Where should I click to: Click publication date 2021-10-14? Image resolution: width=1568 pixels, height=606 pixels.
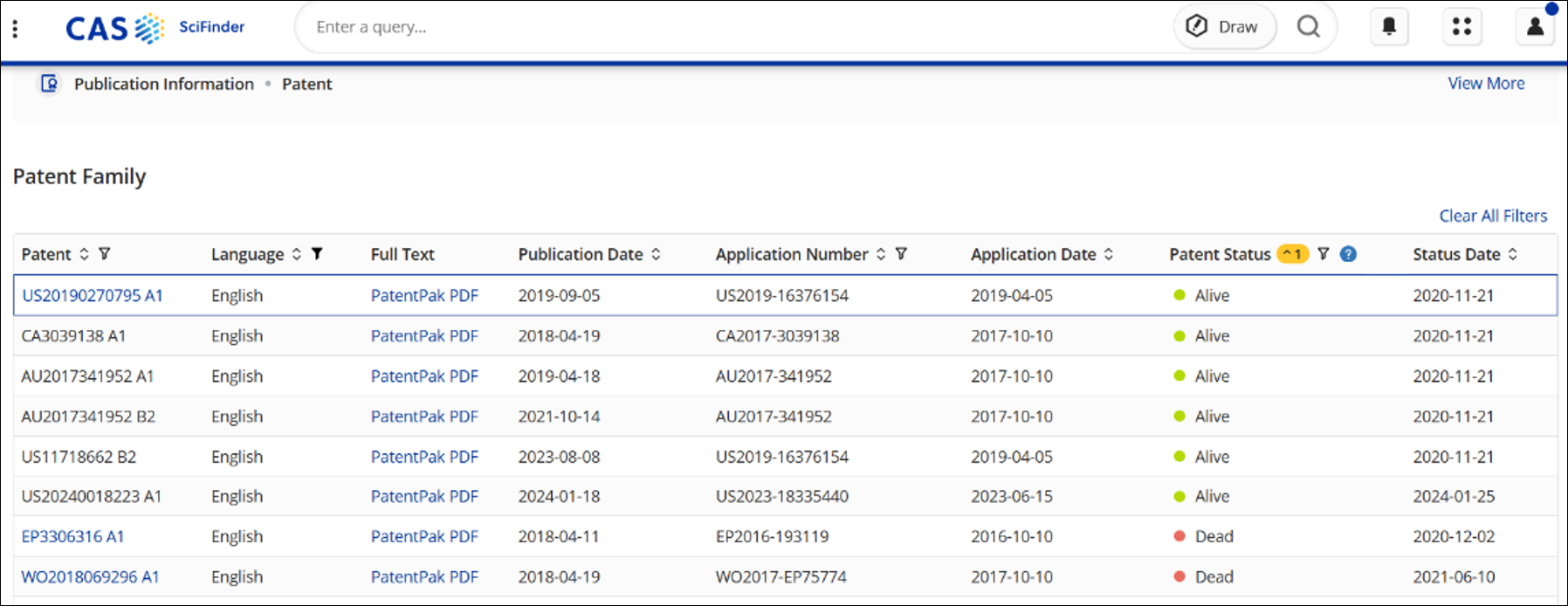pyautogui.click(x=559, y=417)
